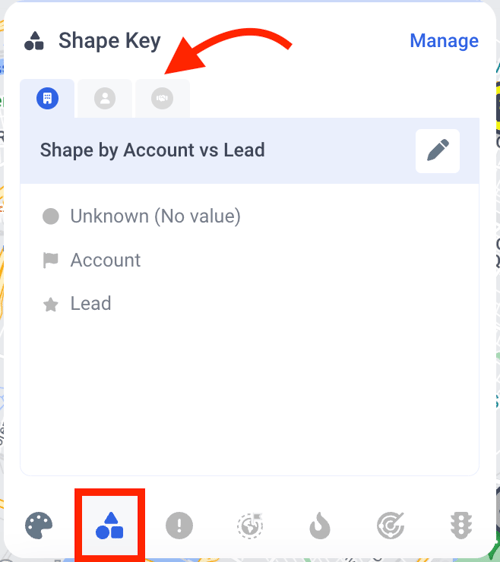
Task: Click the globe with flag territory icon
Action: click(x=250, y=526)
